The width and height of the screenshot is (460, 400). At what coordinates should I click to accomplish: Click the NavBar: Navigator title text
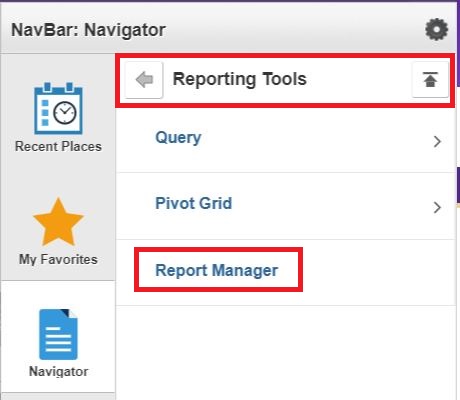coord(88,30)
